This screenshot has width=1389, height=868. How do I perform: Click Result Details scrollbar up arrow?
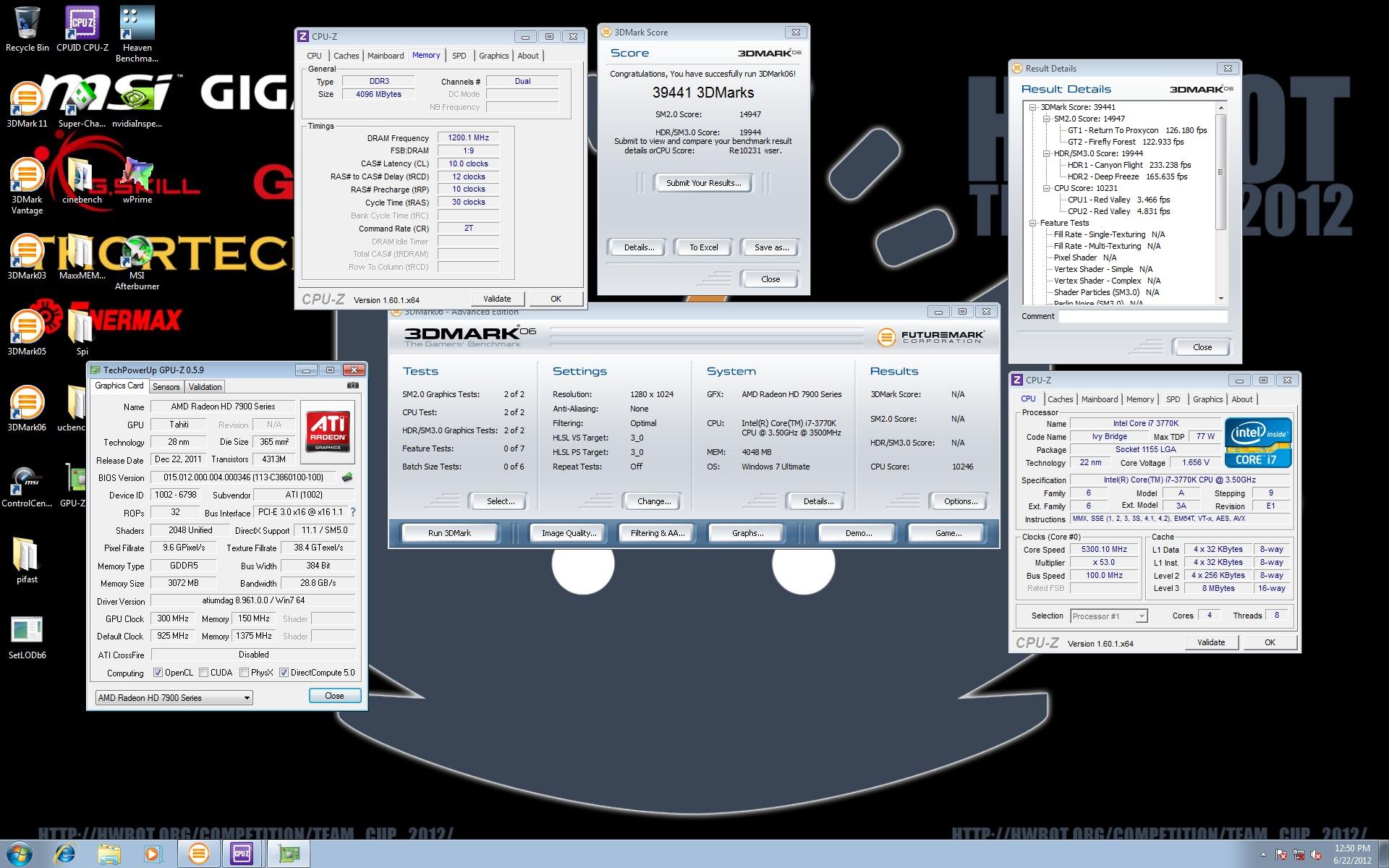pyautogui.click(x=1221, y=108)
